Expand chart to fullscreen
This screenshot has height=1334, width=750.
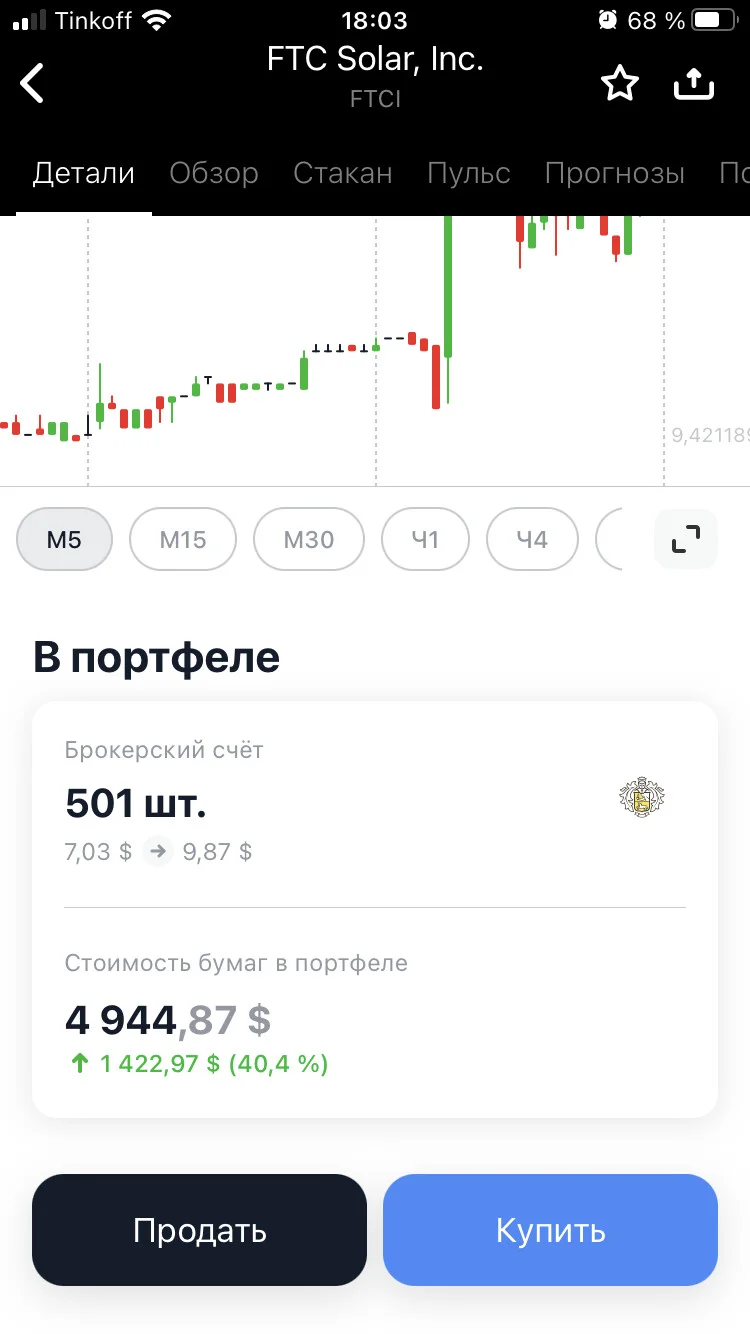pyautogui.click(x=686, y=539)
